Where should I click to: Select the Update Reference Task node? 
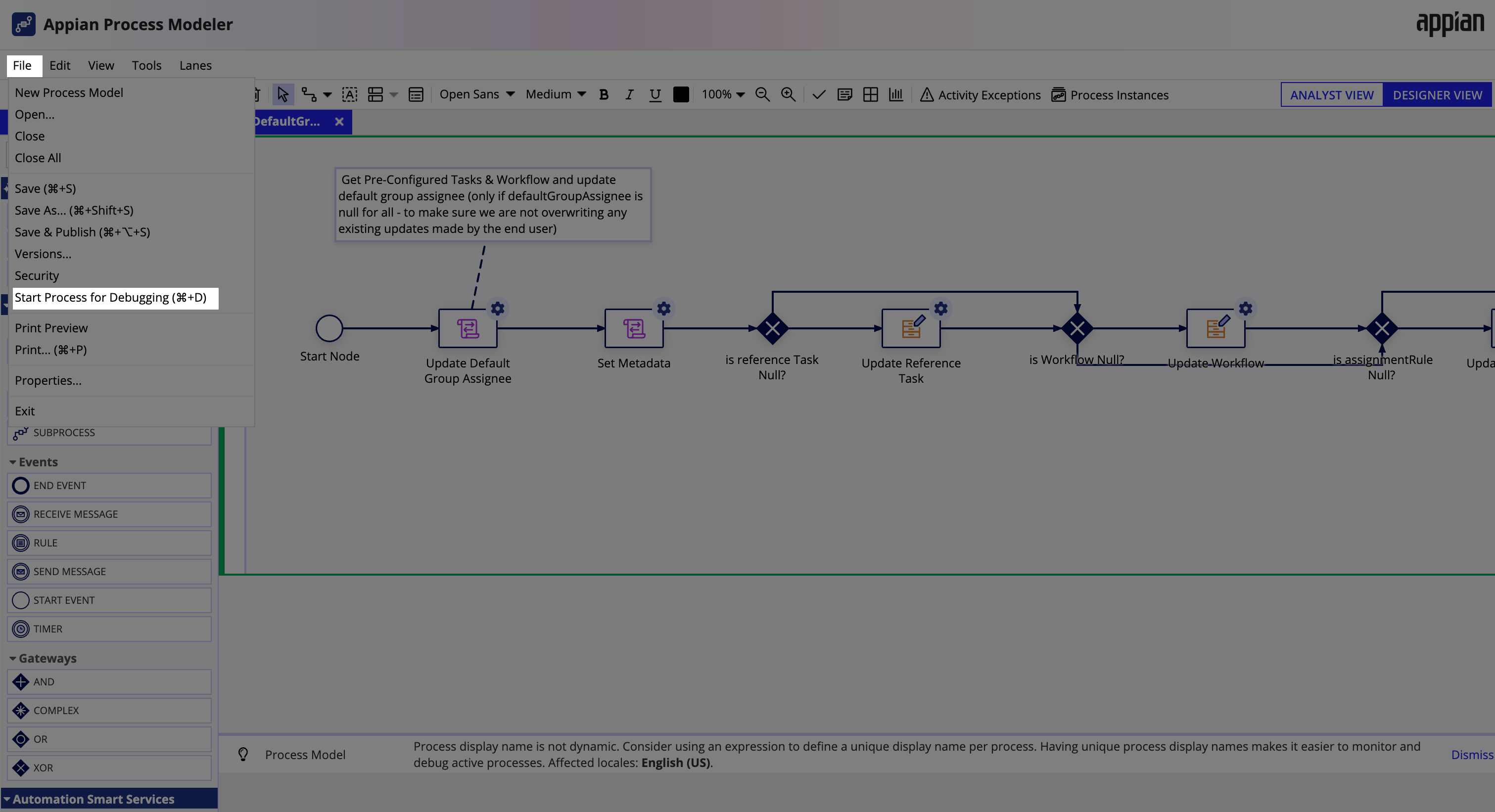[x=911, y=328]
